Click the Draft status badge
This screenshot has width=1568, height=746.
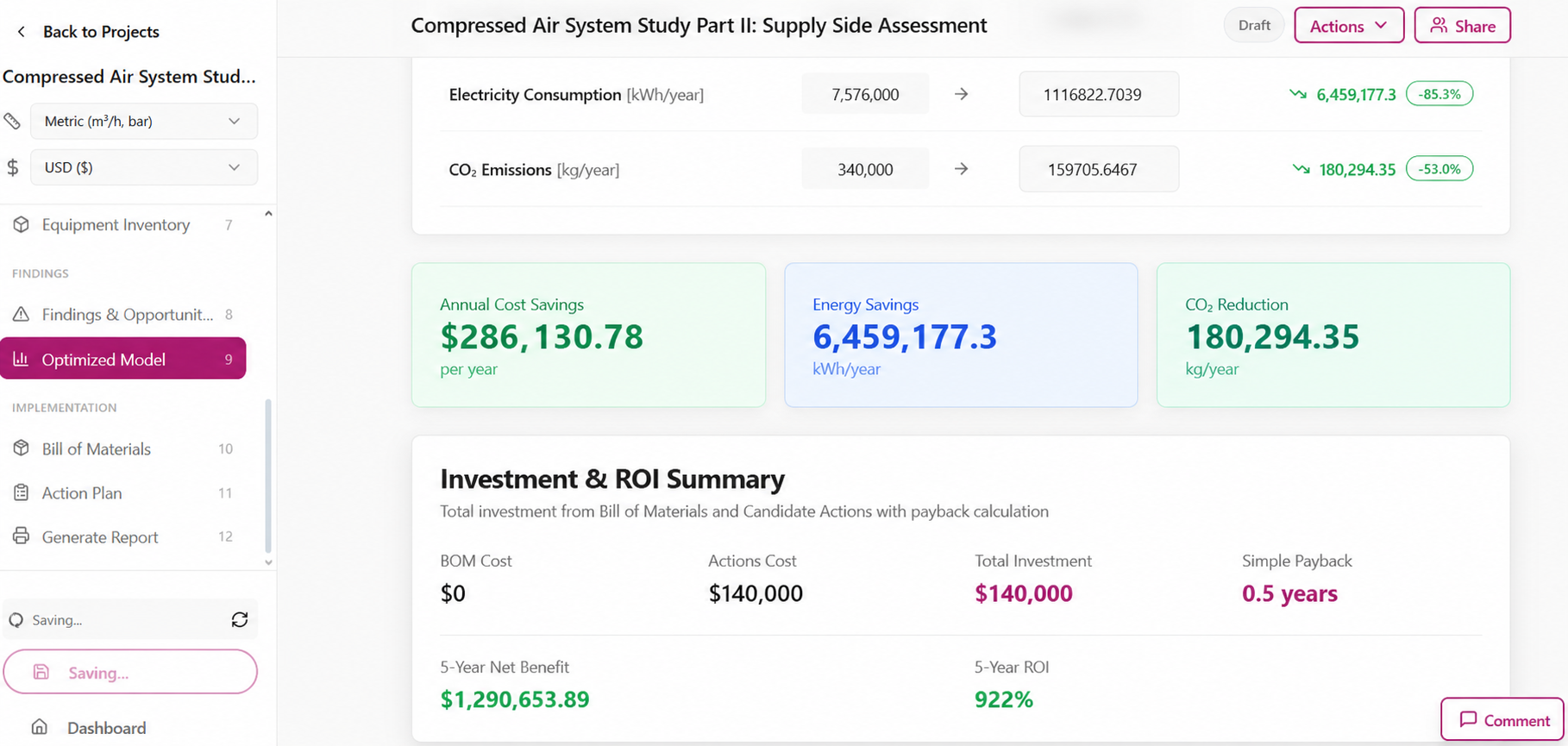[1254, 25]
